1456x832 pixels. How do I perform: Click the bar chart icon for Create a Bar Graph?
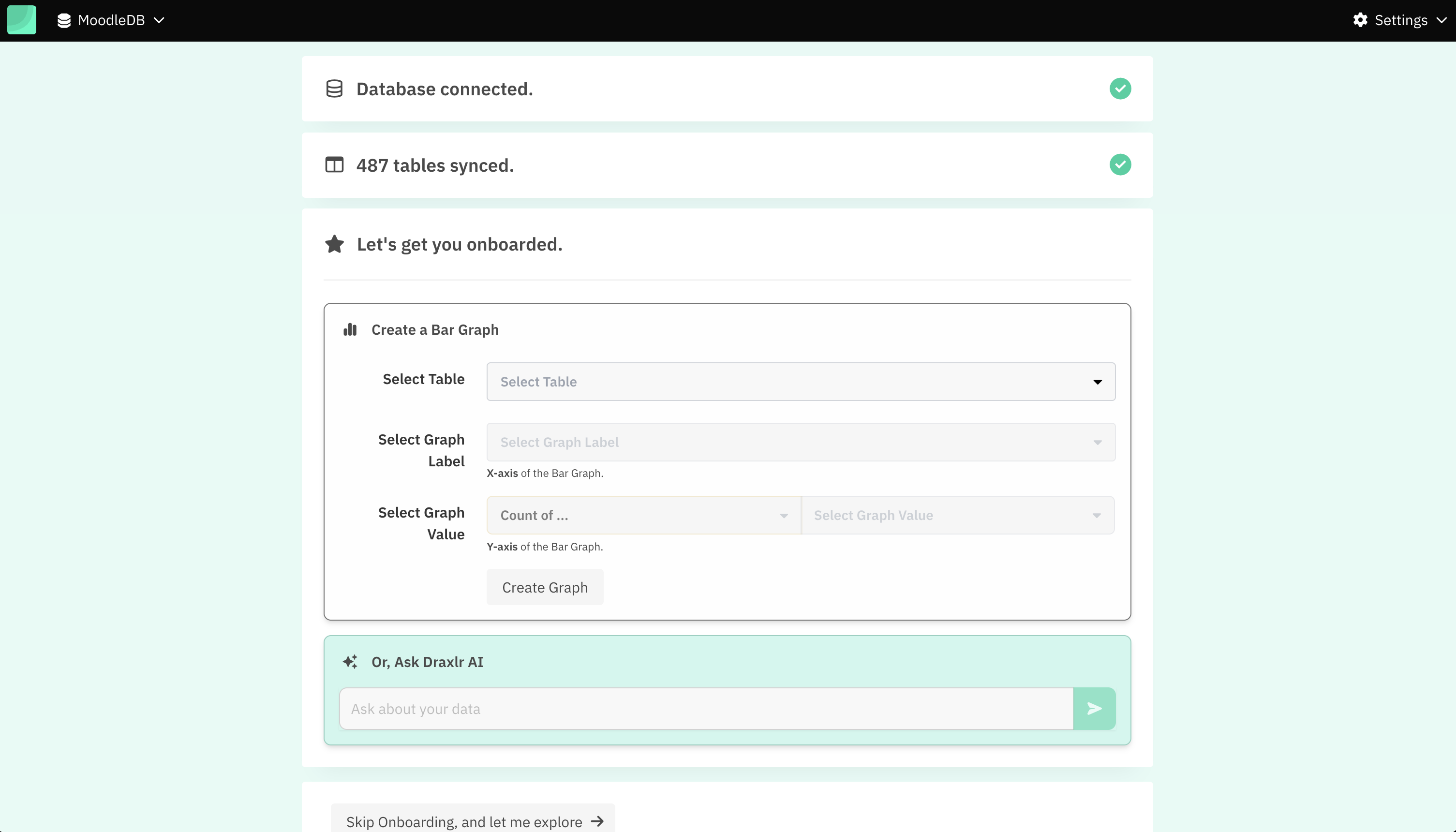[350, 330]
